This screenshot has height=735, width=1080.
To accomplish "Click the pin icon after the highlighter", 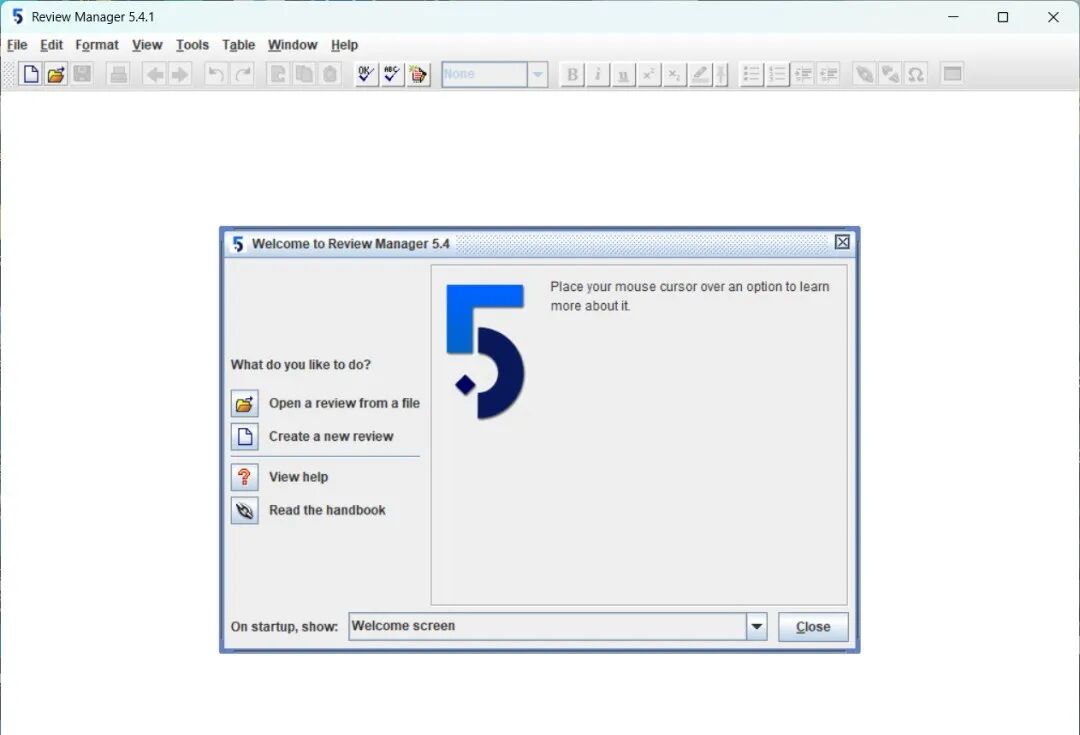I will click(x=721, y=74).
